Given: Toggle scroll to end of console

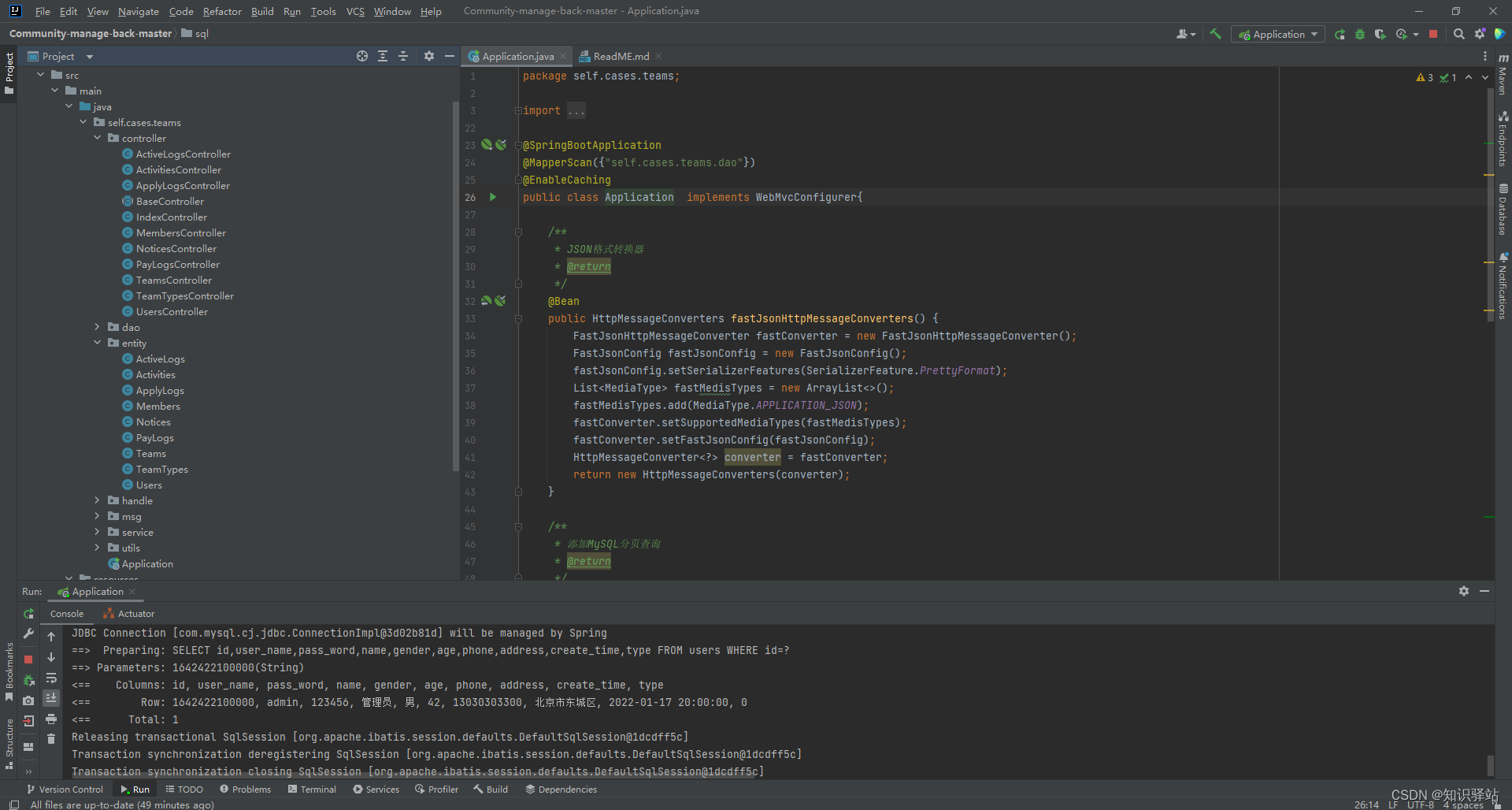Looking at the screenshot, I should (x=51, y=698).
